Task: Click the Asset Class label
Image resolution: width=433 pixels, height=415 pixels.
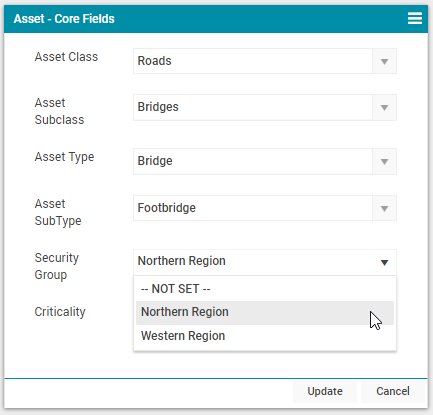Action: [x=66, y=57]
